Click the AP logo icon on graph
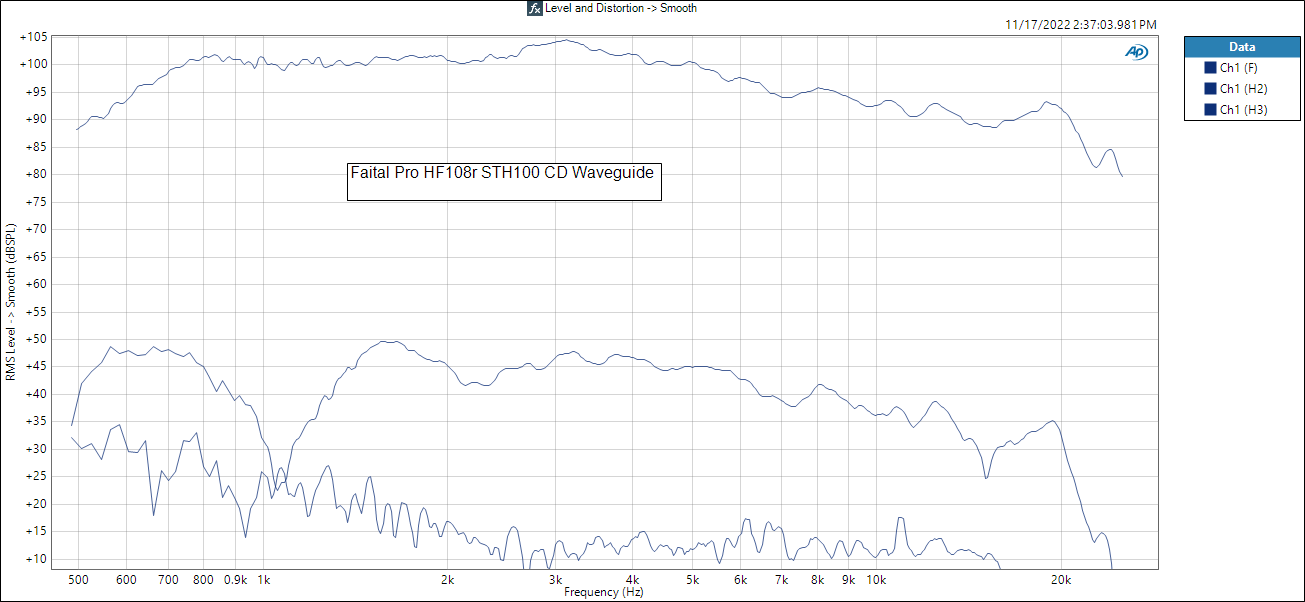 1136,52
